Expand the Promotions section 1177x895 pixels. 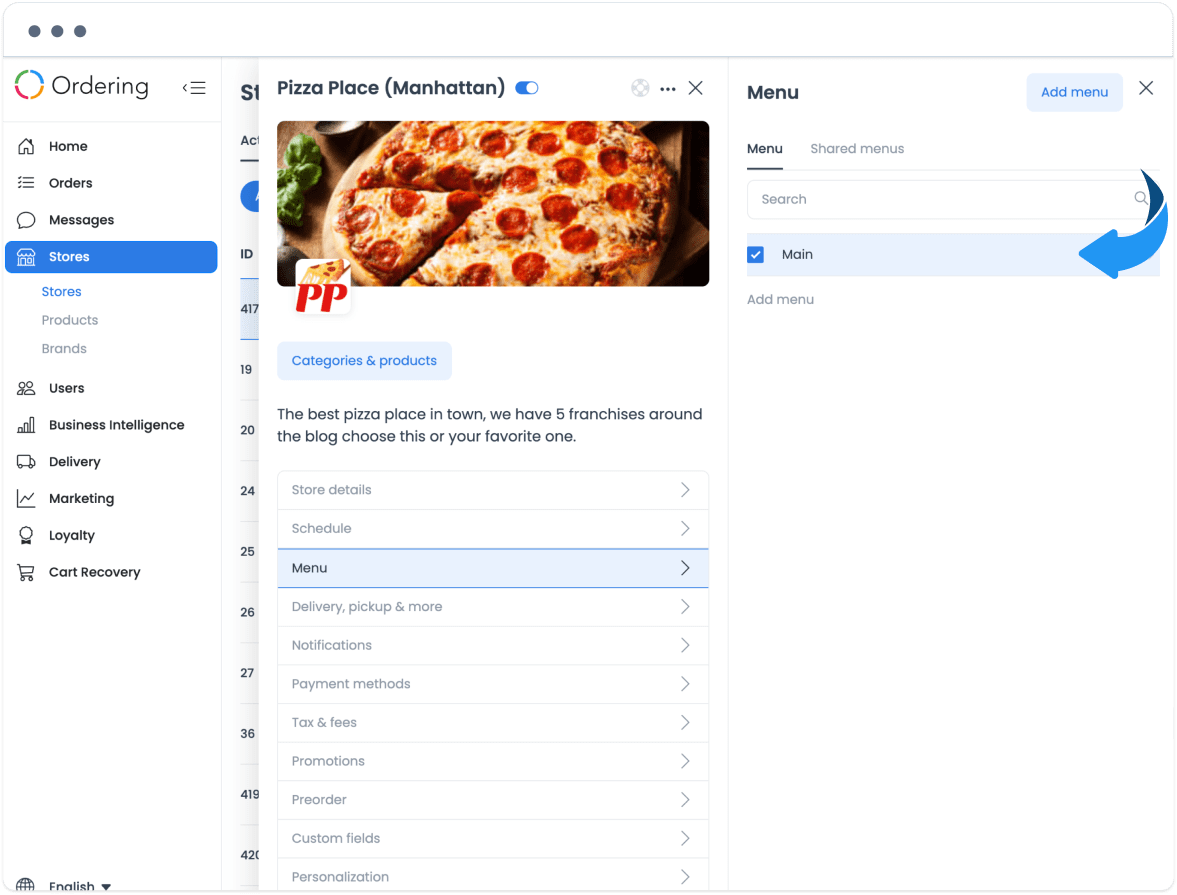tap(492, 761)
